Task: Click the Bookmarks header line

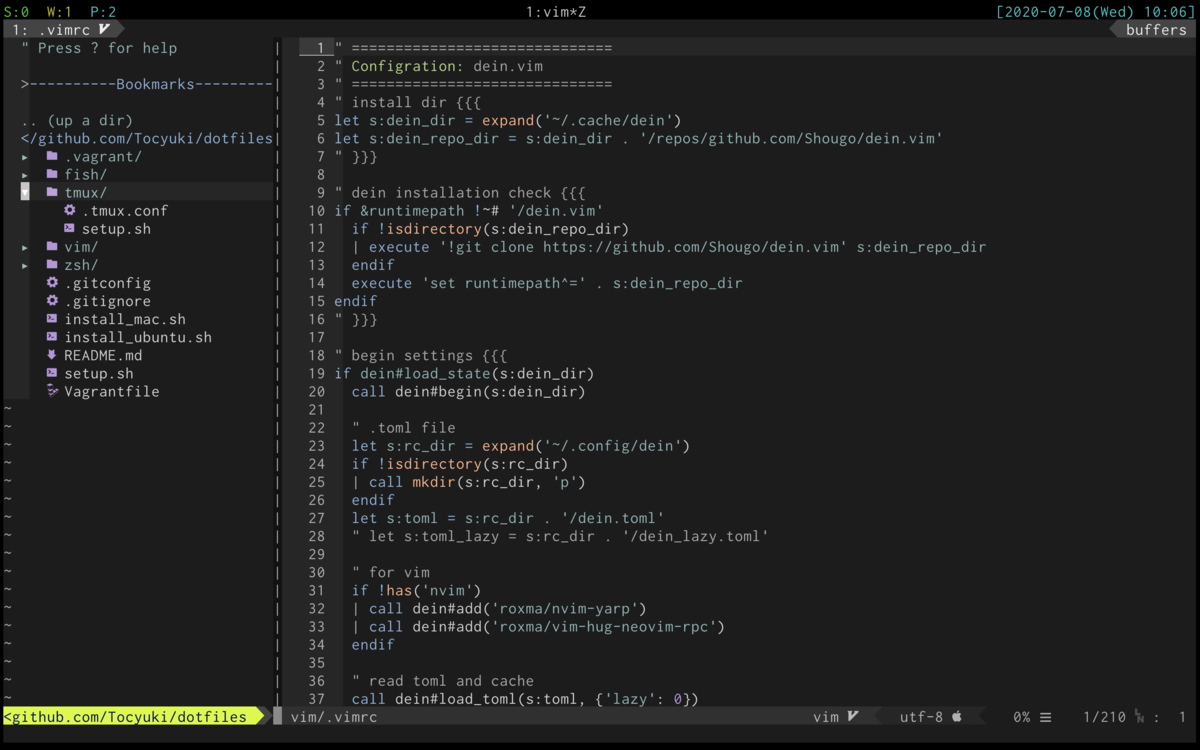Action: point(147,84)
